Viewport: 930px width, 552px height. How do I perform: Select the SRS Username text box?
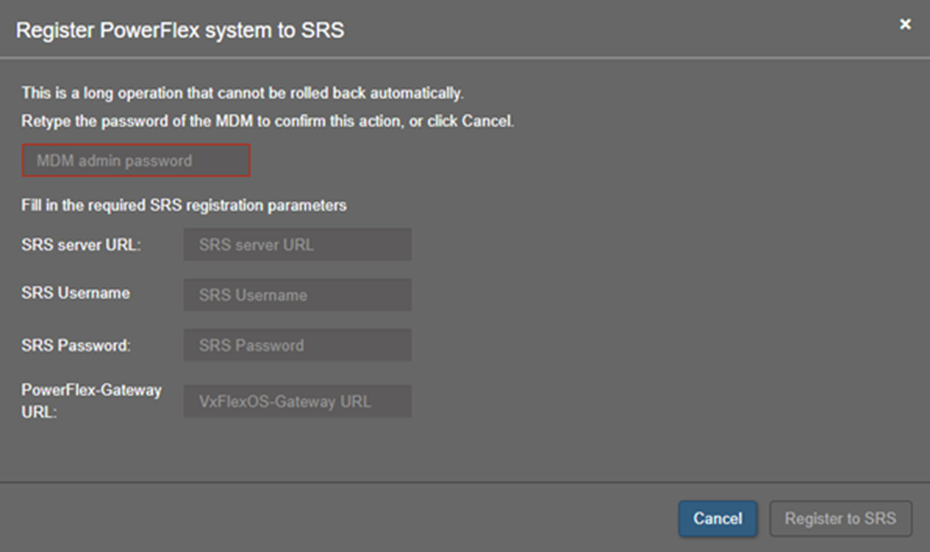[x=297, y=295]
